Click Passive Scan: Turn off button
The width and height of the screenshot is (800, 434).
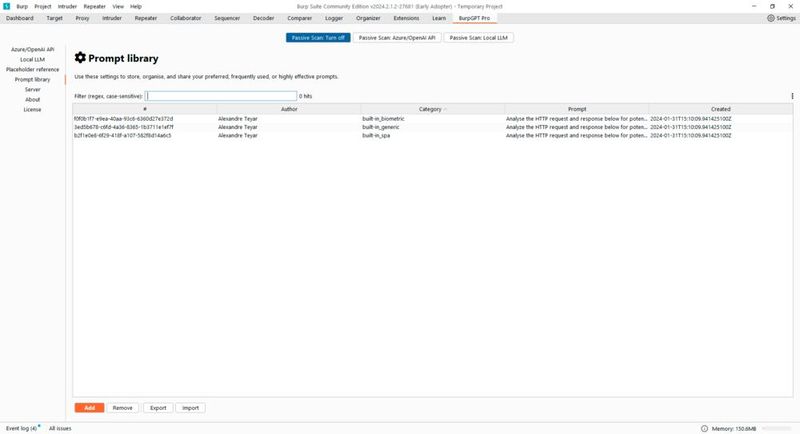coord(318,38)
